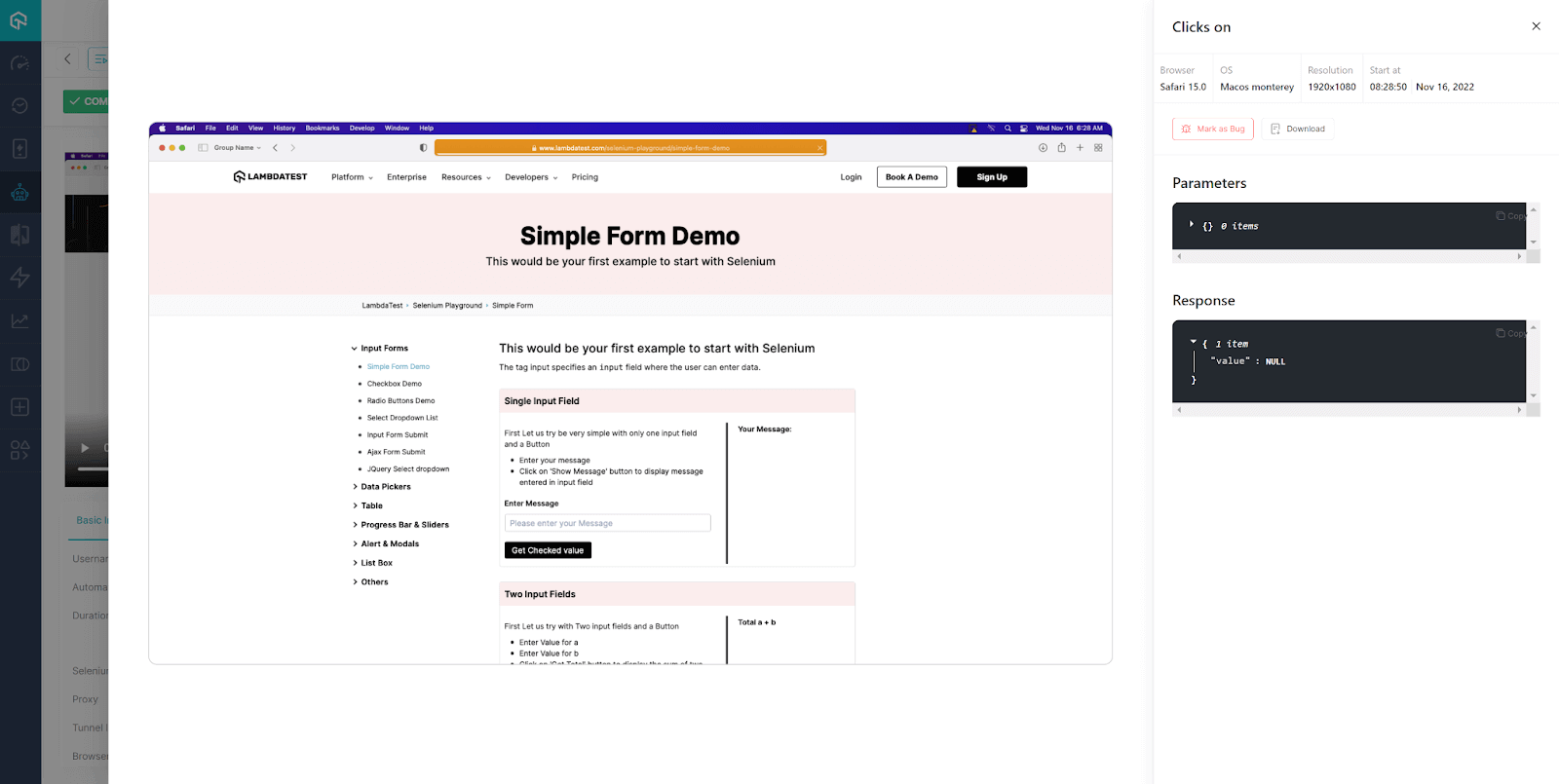Click the Selenium Playground breadcrumb link
Viewport: 1559px width, 784px height.
pos(447,306)
